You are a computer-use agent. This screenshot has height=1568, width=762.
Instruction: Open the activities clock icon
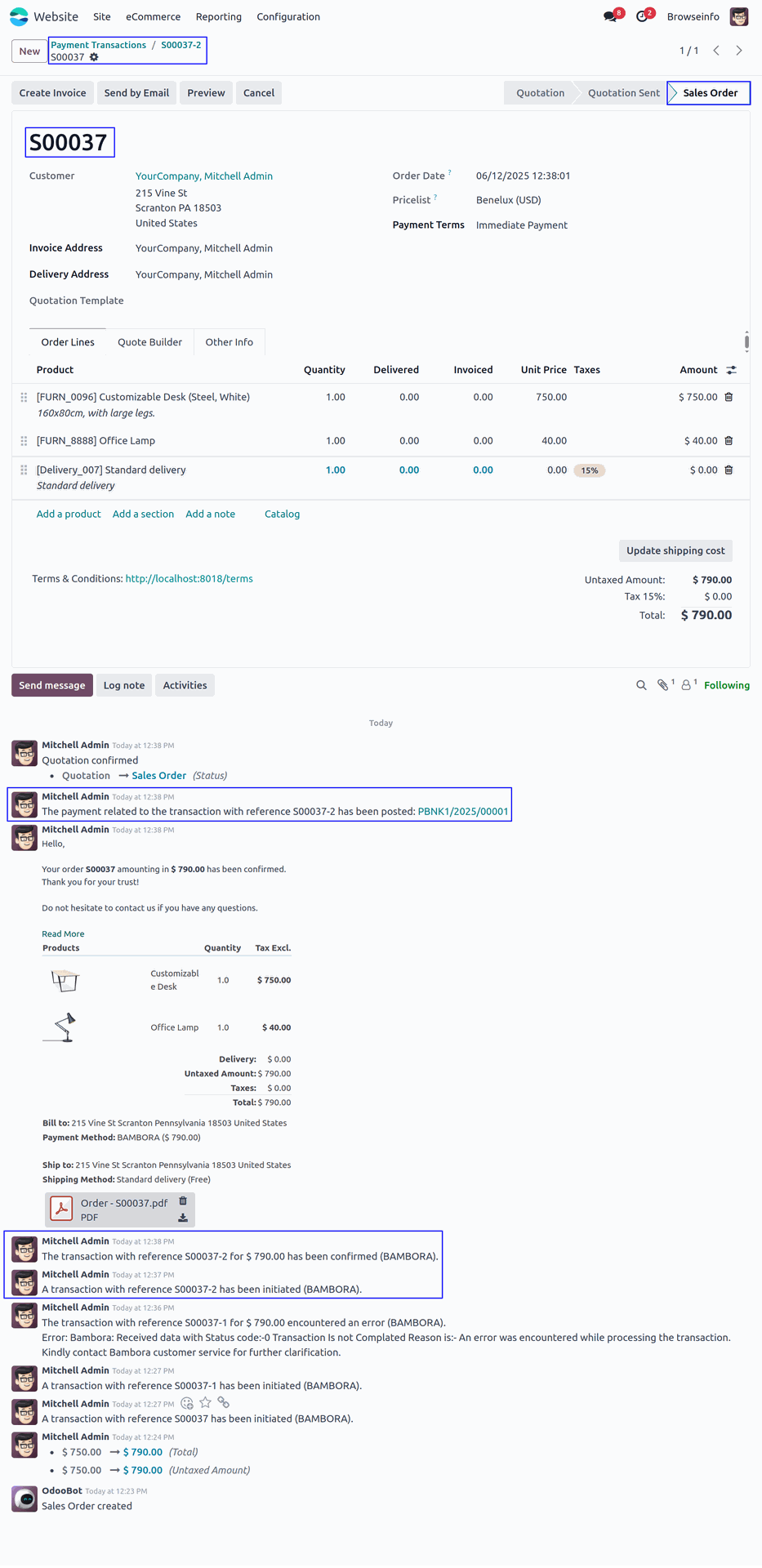(x=642, y=16)
